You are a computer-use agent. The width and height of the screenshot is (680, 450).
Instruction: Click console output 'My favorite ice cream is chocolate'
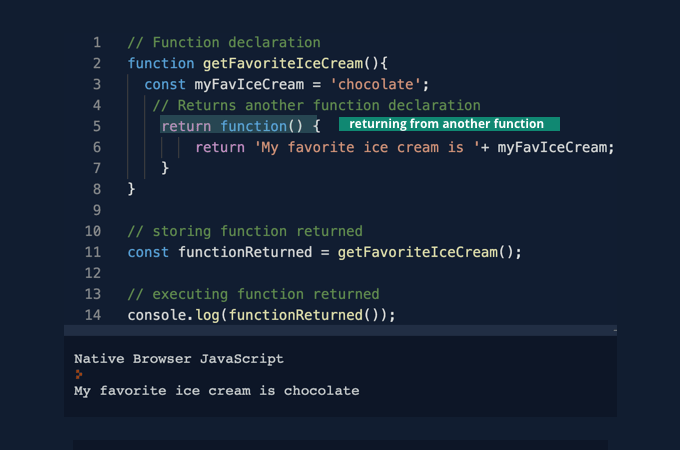216,391
